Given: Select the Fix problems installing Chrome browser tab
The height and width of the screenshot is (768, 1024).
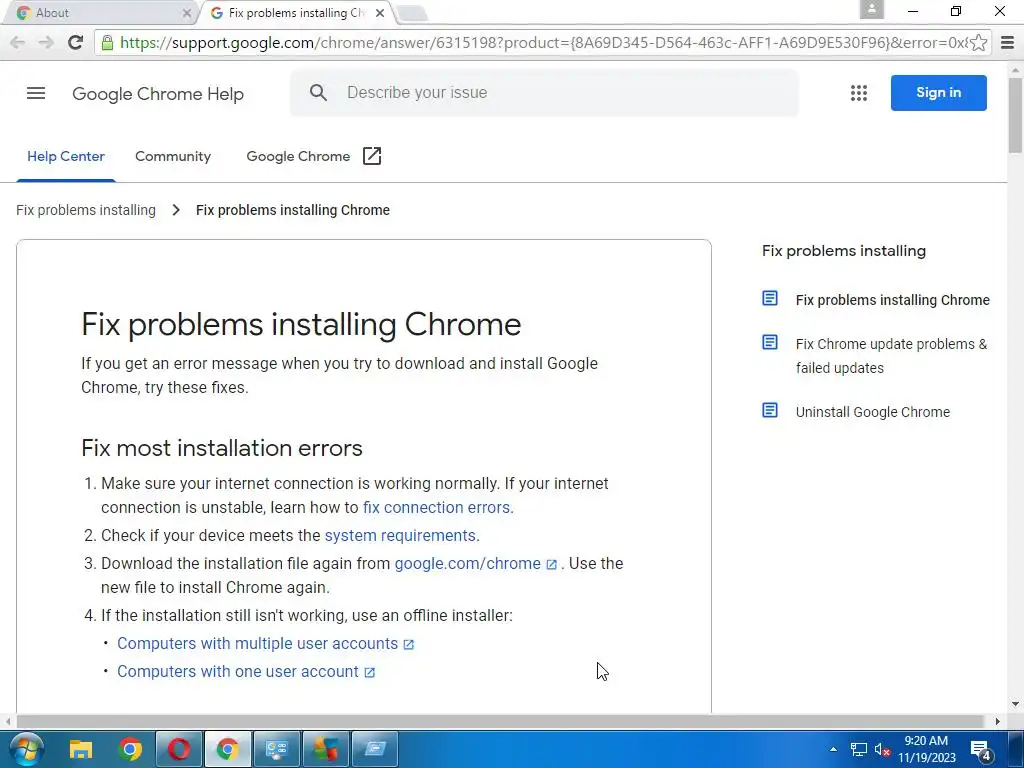Looking at the screenshot, I should coord(297,12).
